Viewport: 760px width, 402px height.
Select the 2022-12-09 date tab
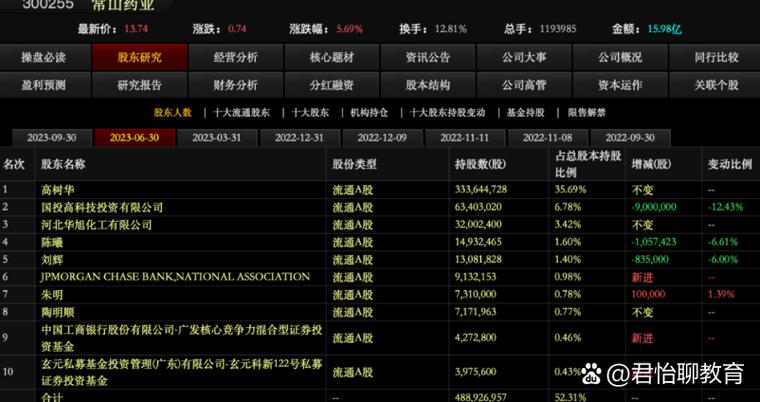click(x=382, y=138)
